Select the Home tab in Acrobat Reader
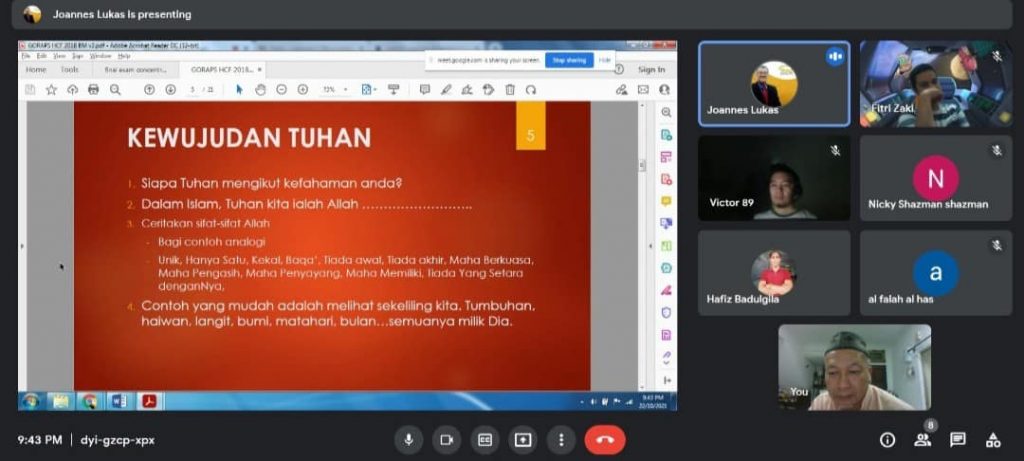 coord(36,70)
